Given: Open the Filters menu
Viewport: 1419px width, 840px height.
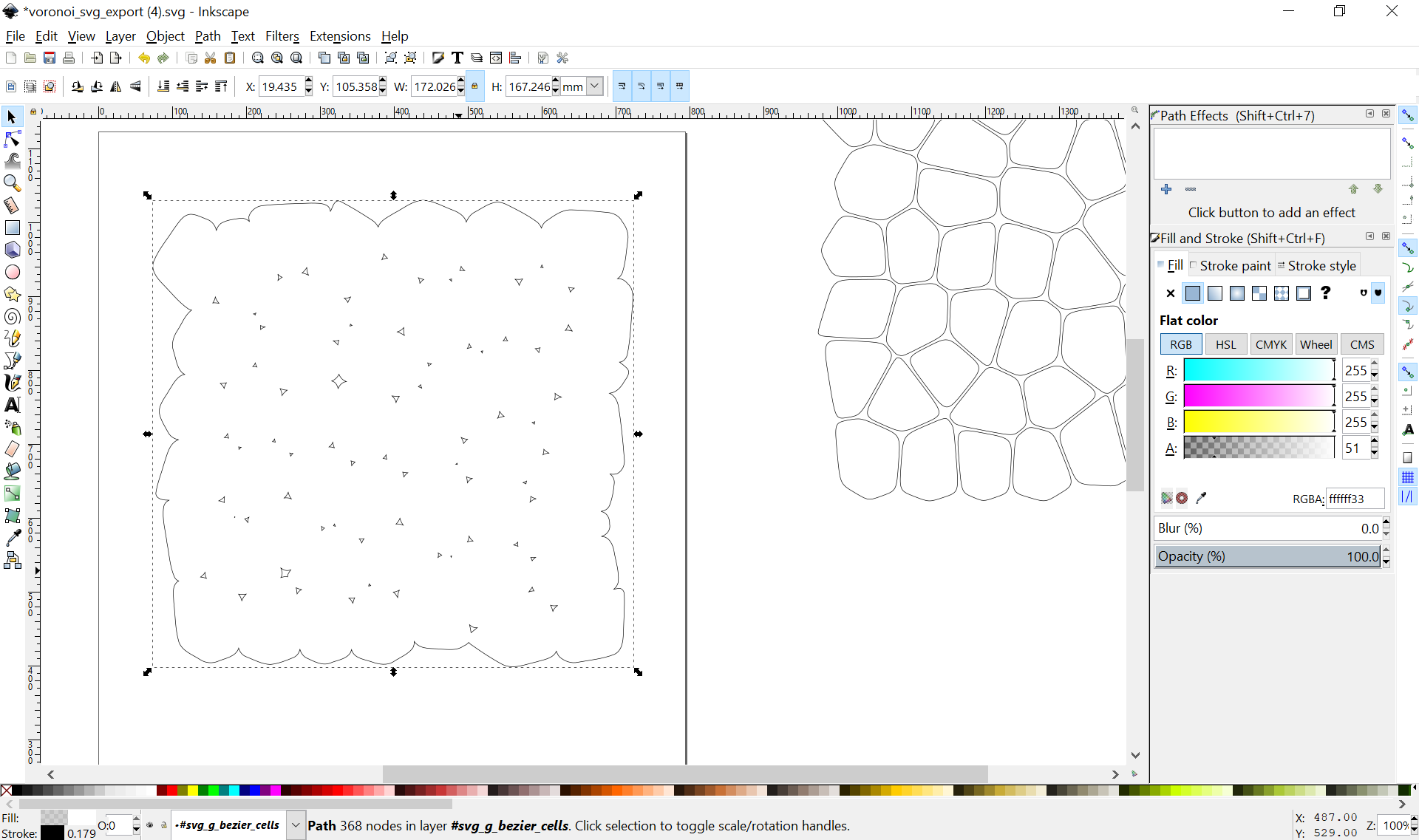Looking at the screenshot, I should (282, 36).
